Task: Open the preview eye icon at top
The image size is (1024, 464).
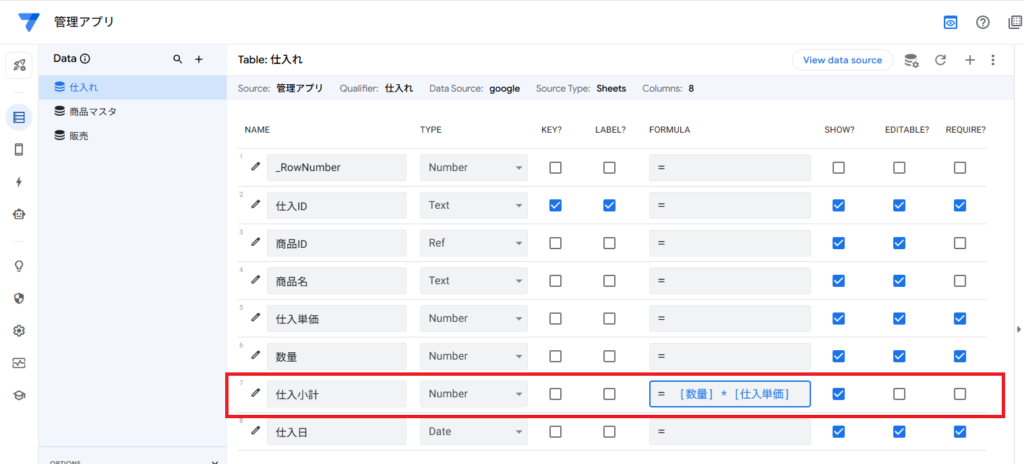Action: click(950, 22)
